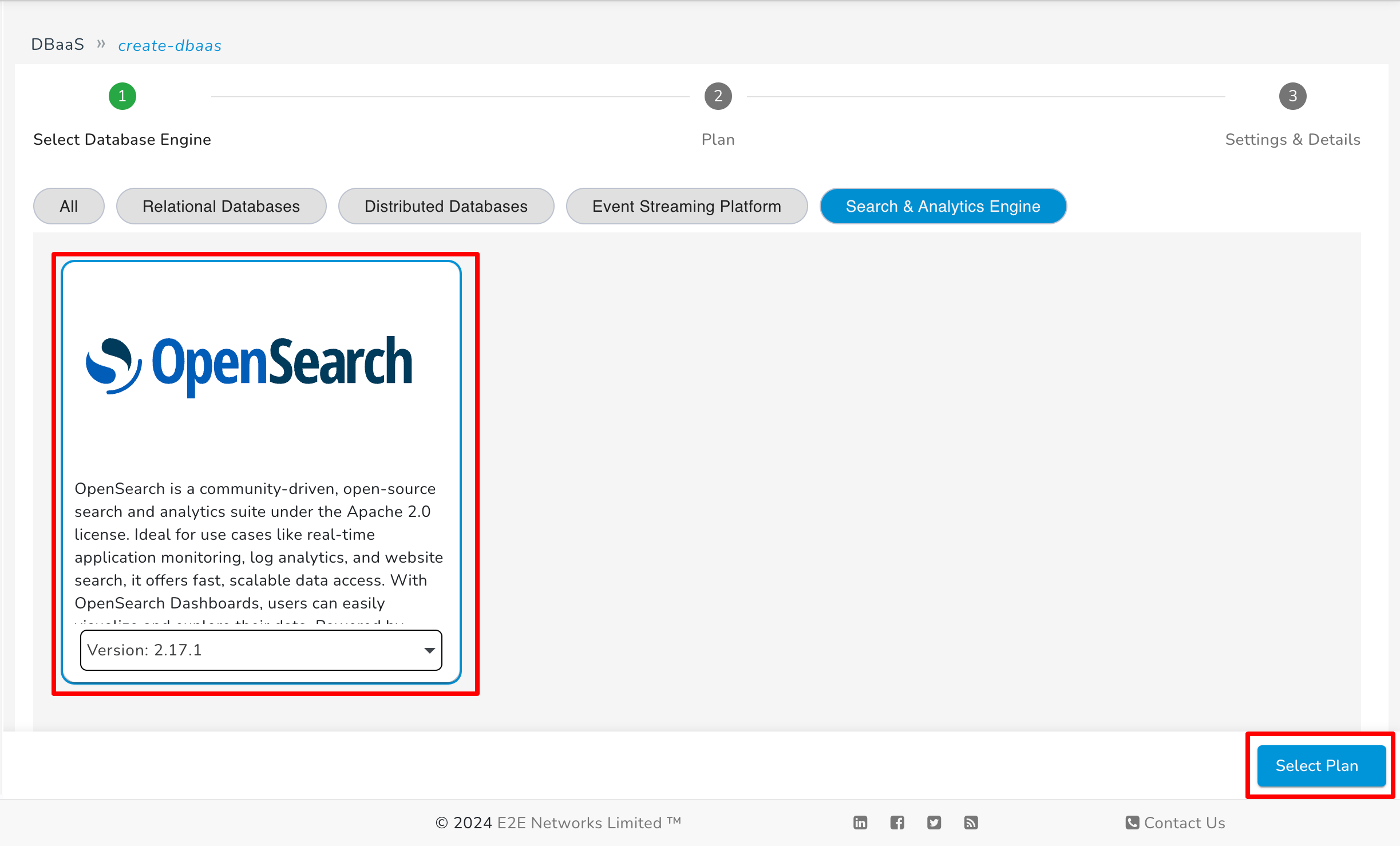Click the OpenSearch logo
Image resolution: width=1400 pixels, height=846 pixels.
click(x=249, y=366)
